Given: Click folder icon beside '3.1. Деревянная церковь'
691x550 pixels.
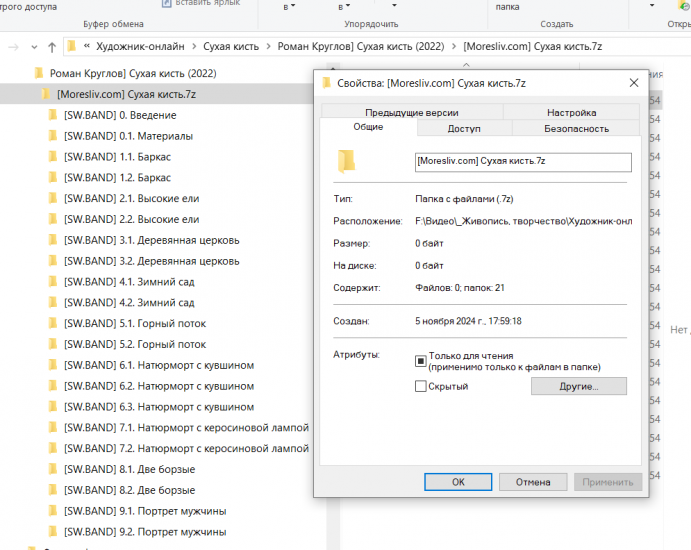Looking at the screenshot, I should pyautogui.click(x=53, y=240).
